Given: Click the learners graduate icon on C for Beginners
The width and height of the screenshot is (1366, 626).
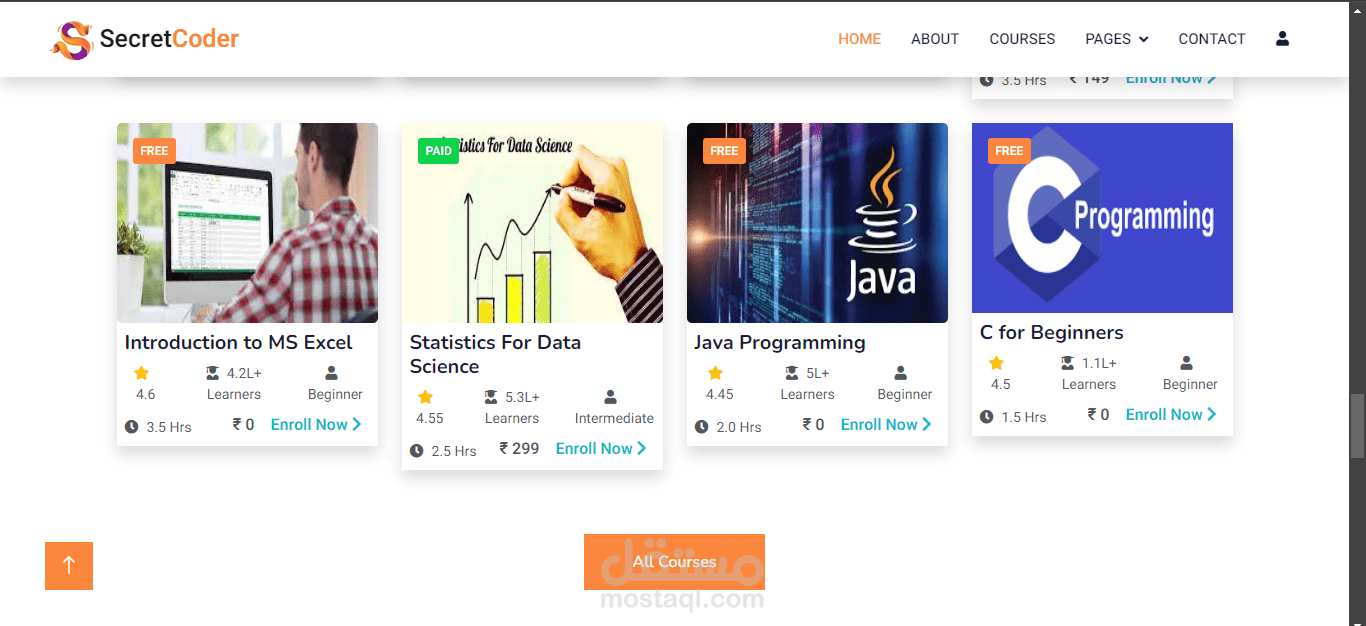Looking at the screenshot, I should 1068,363.
